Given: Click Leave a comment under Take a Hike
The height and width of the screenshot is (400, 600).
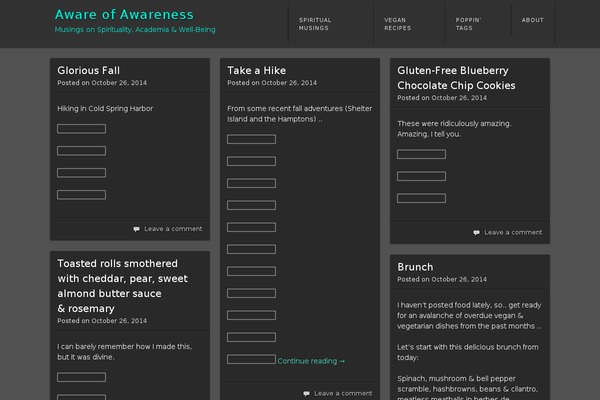Looking at the screenshot, I should (x=343, y=393).
